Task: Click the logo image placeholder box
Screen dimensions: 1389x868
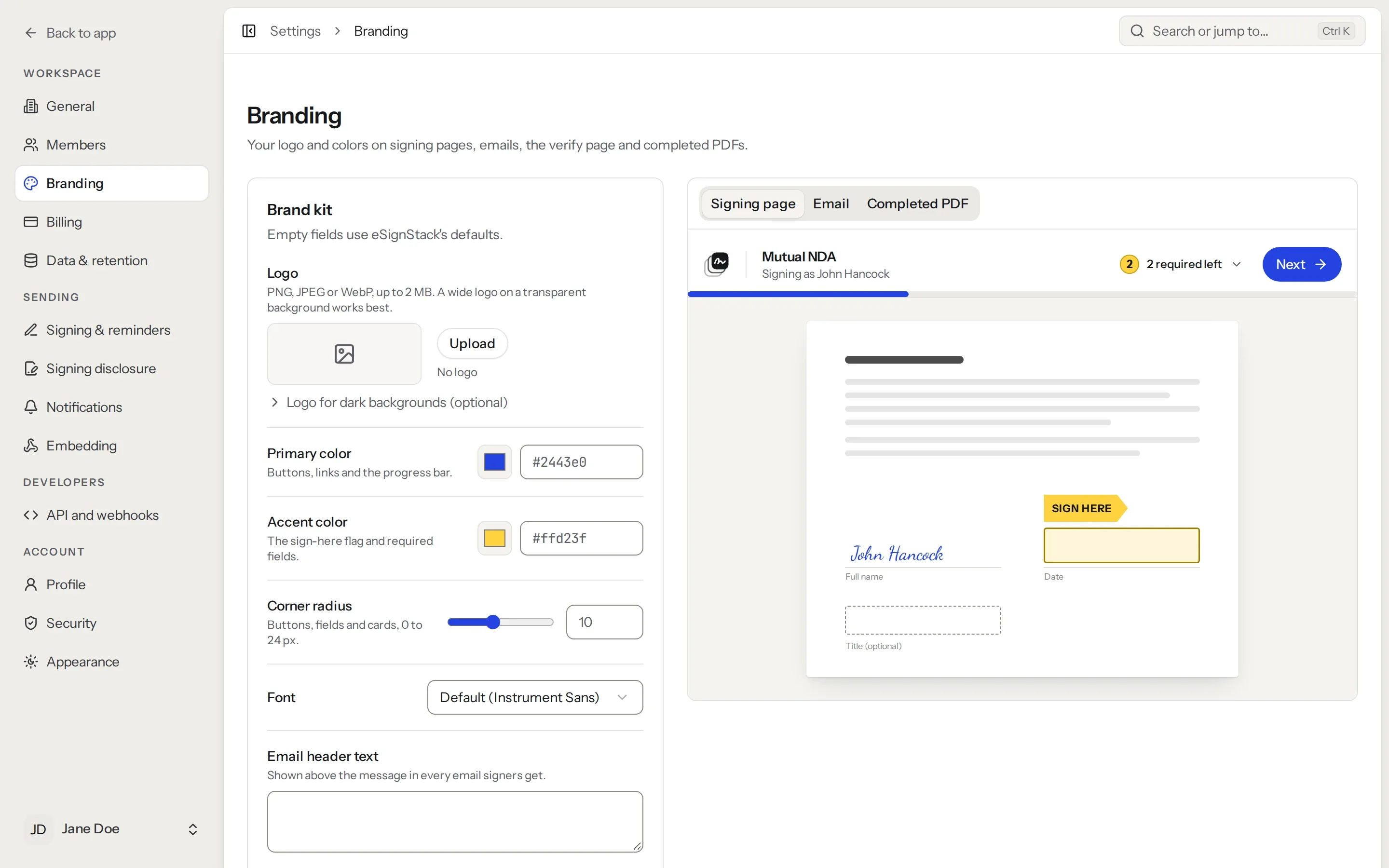Action: [344, 353]
